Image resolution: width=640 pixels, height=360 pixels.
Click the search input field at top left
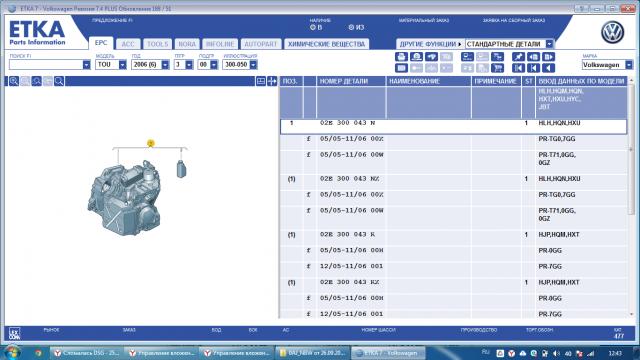(46, 64)
